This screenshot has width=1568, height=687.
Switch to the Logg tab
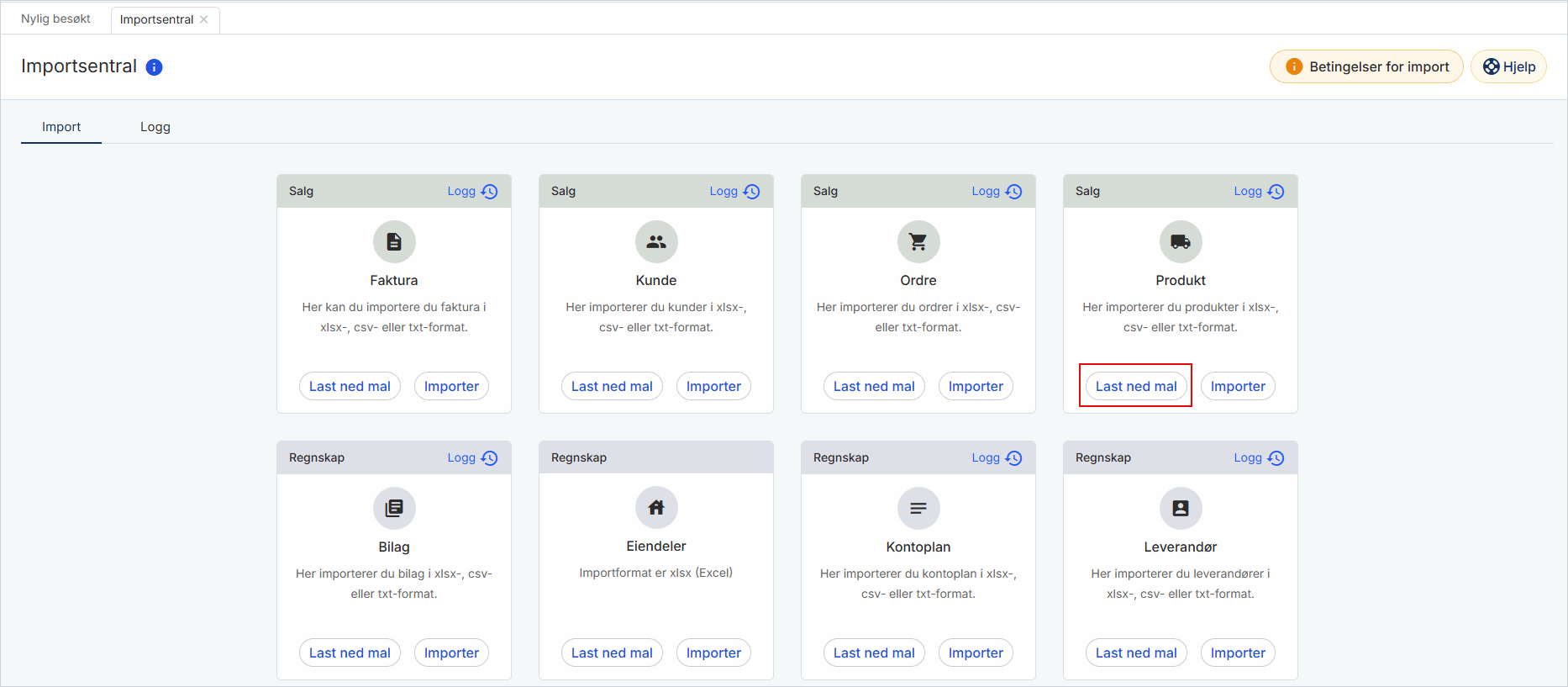click(x=155, y=127)
